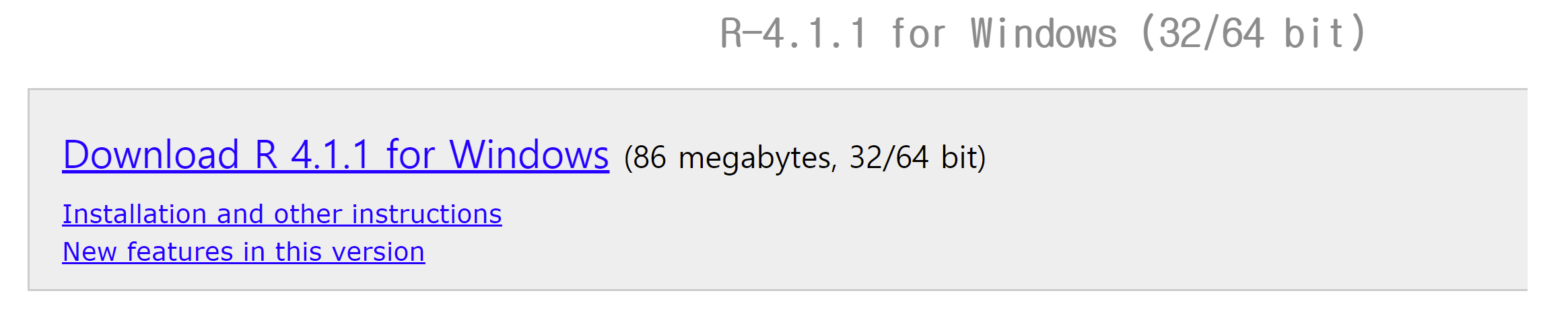
Task: Click the word "Installation" in the instructions link
Action: [x=134, y=214]
